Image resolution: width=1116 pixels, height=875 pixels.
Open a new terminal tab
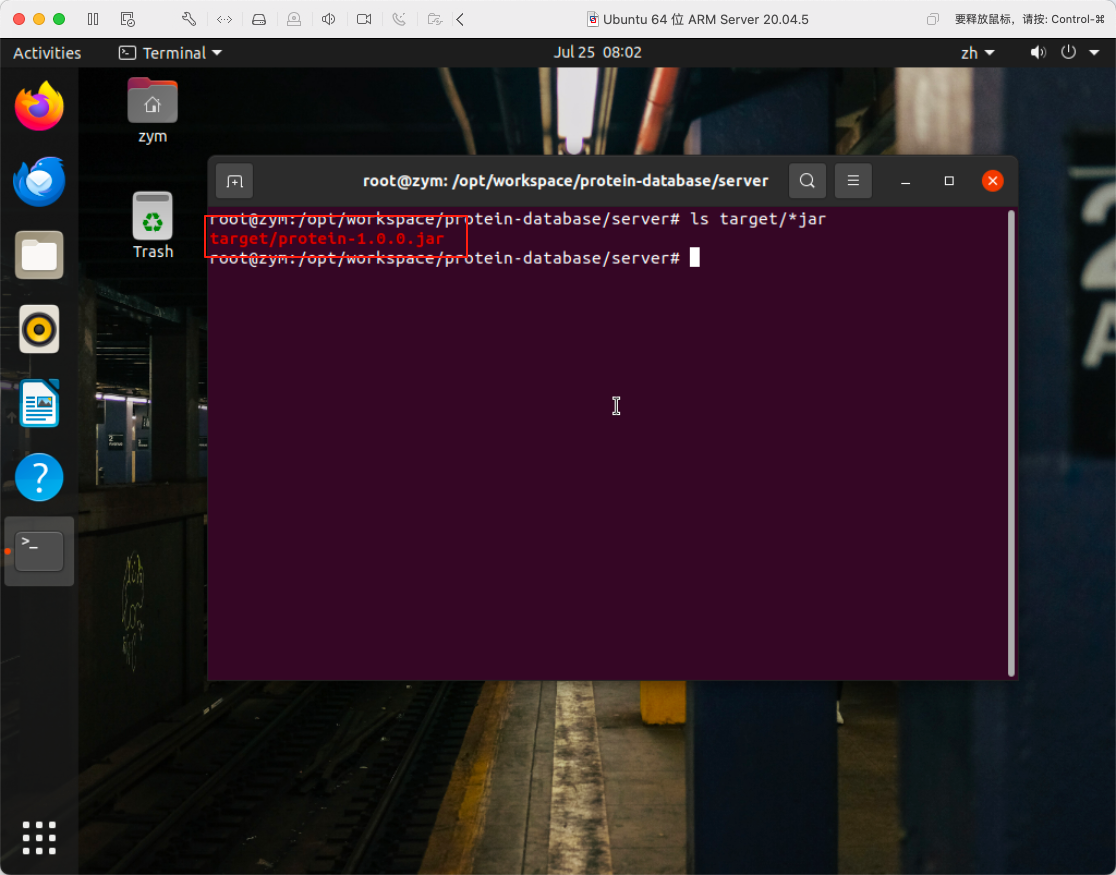tap(234, 180)
